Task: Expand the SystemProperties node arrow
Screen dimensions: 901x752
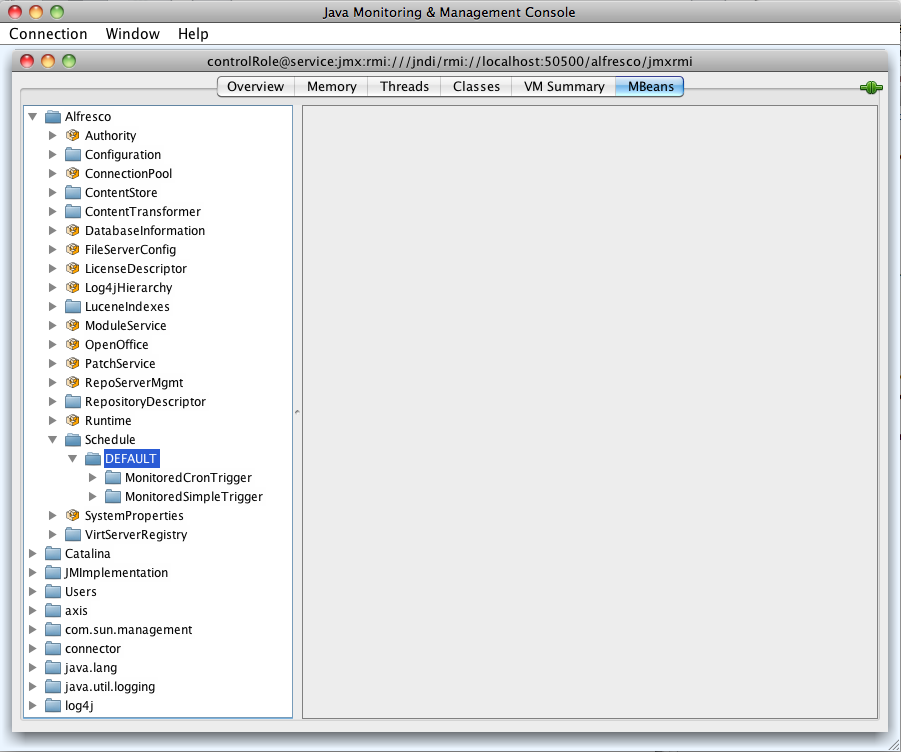Action: click(x=52, y=515)
